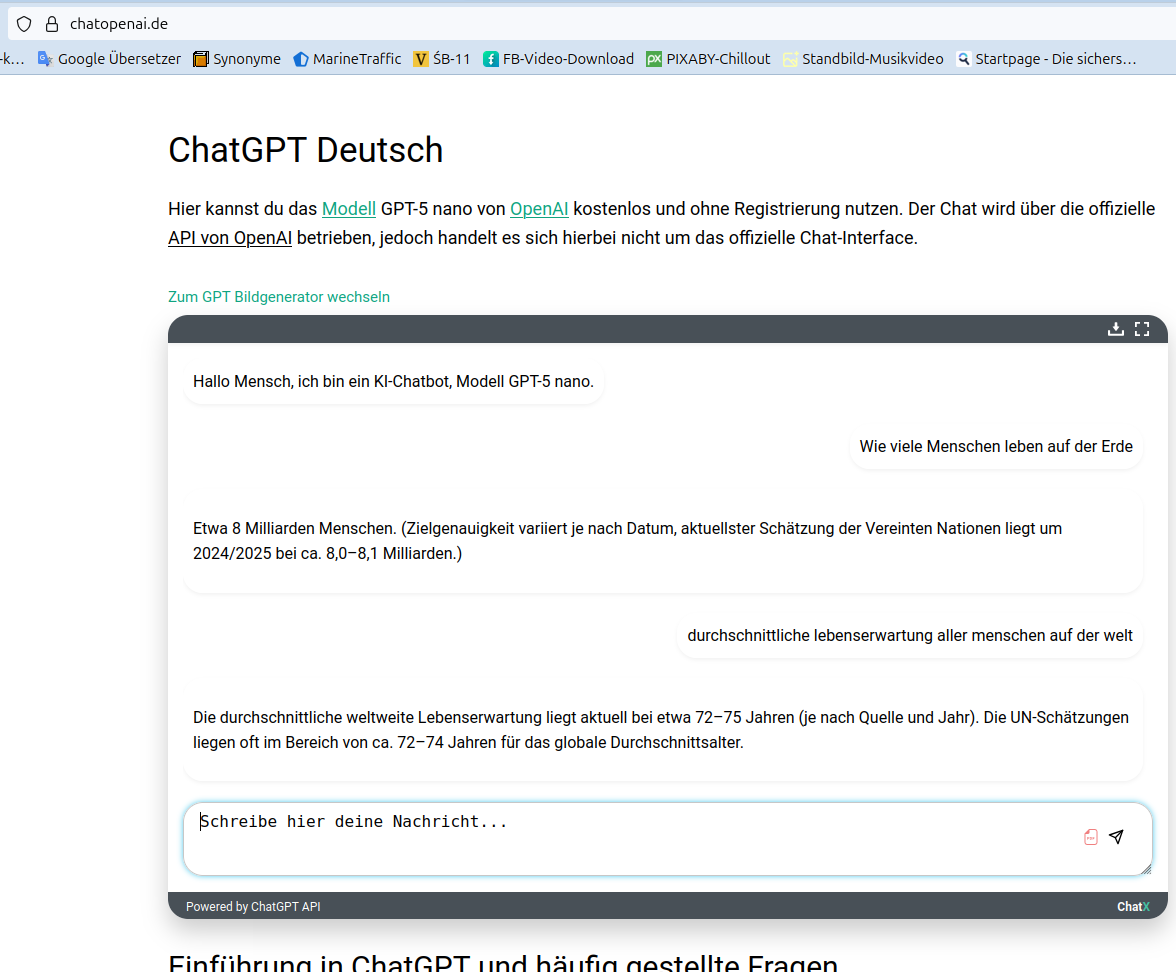The width and height of the screenshot is (1176, 972).
Task: Switch to the GPT Bildgenerator
Action: (x=279, y=297)
